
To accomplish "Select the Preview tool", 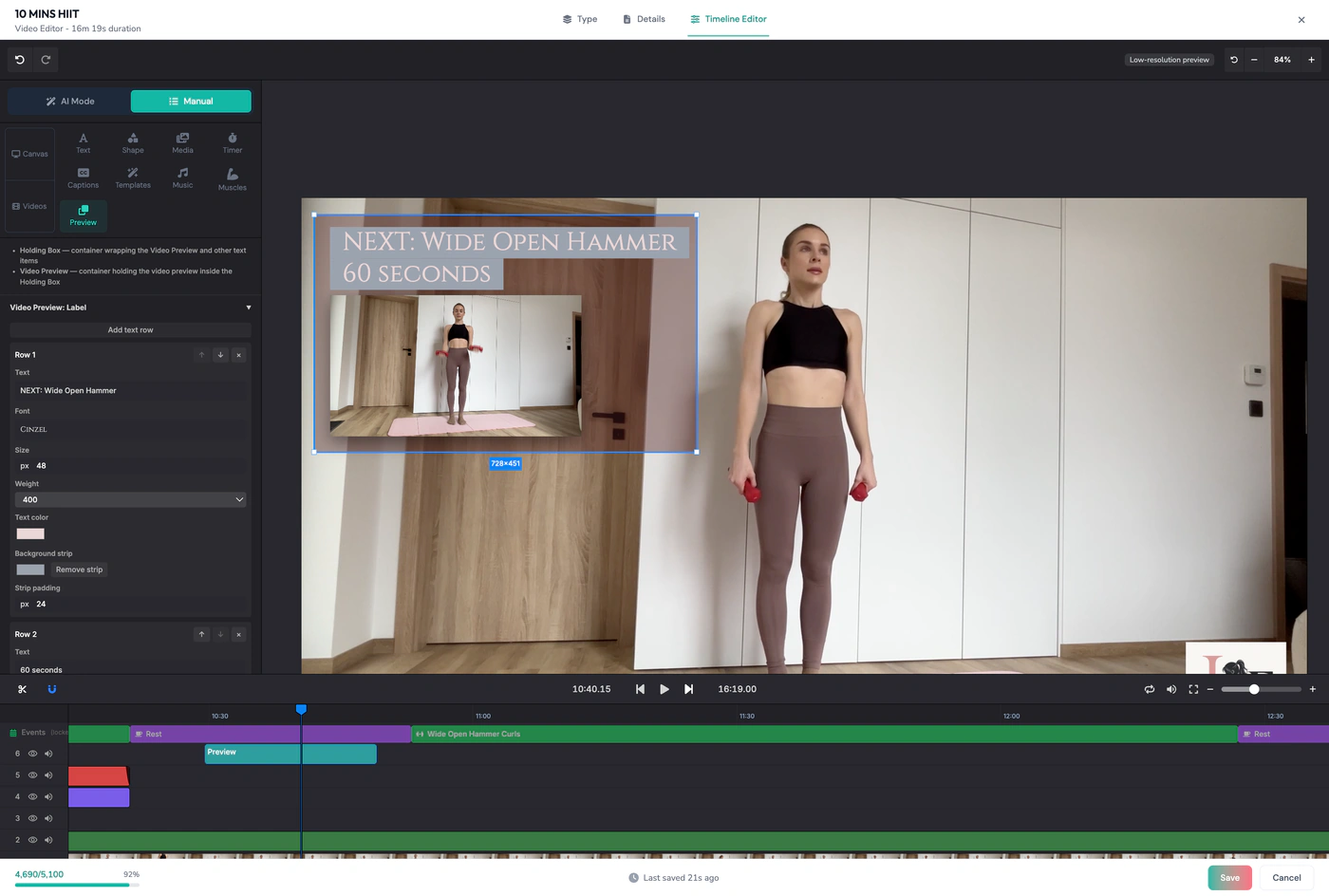I will (x=84, y=215).
